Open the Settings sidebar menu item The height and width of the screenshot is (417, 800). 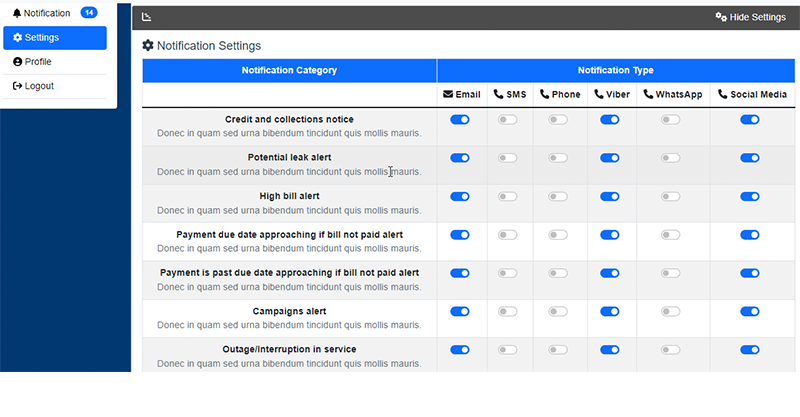click(55, 38)
